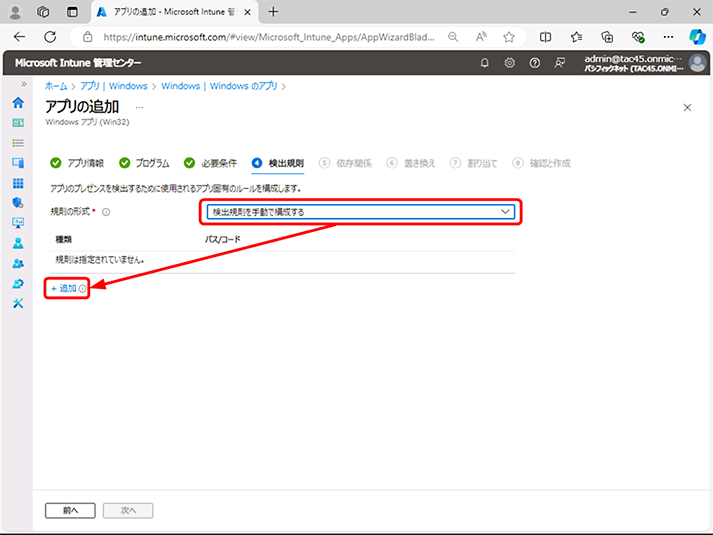Image resolution: width=713 pixels, height=535 pixels.
Task: Open workspaces icon in title bar
Action: point(43,12)
